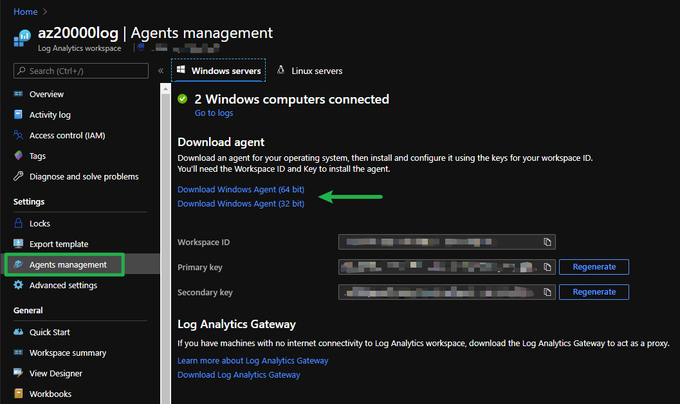The image size is (680, 404).
Task: Open Learn more about Log Analytics Gateway
Action: click(253, 361)
